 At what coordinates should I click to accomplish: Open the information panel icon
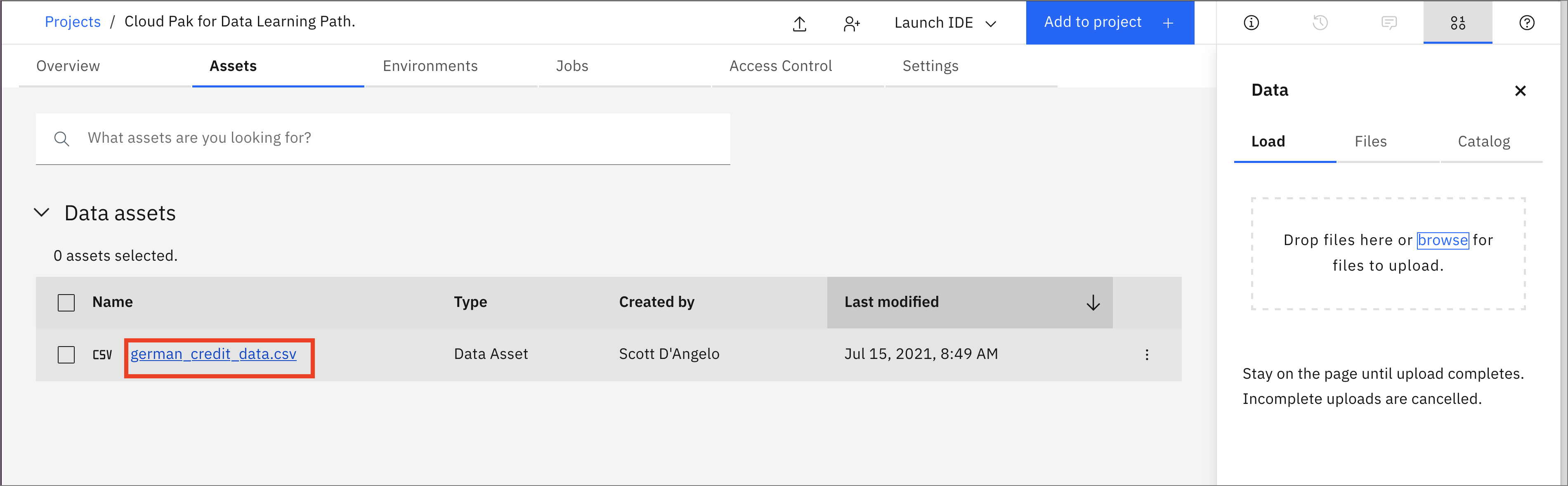[x=1251, y=23]
